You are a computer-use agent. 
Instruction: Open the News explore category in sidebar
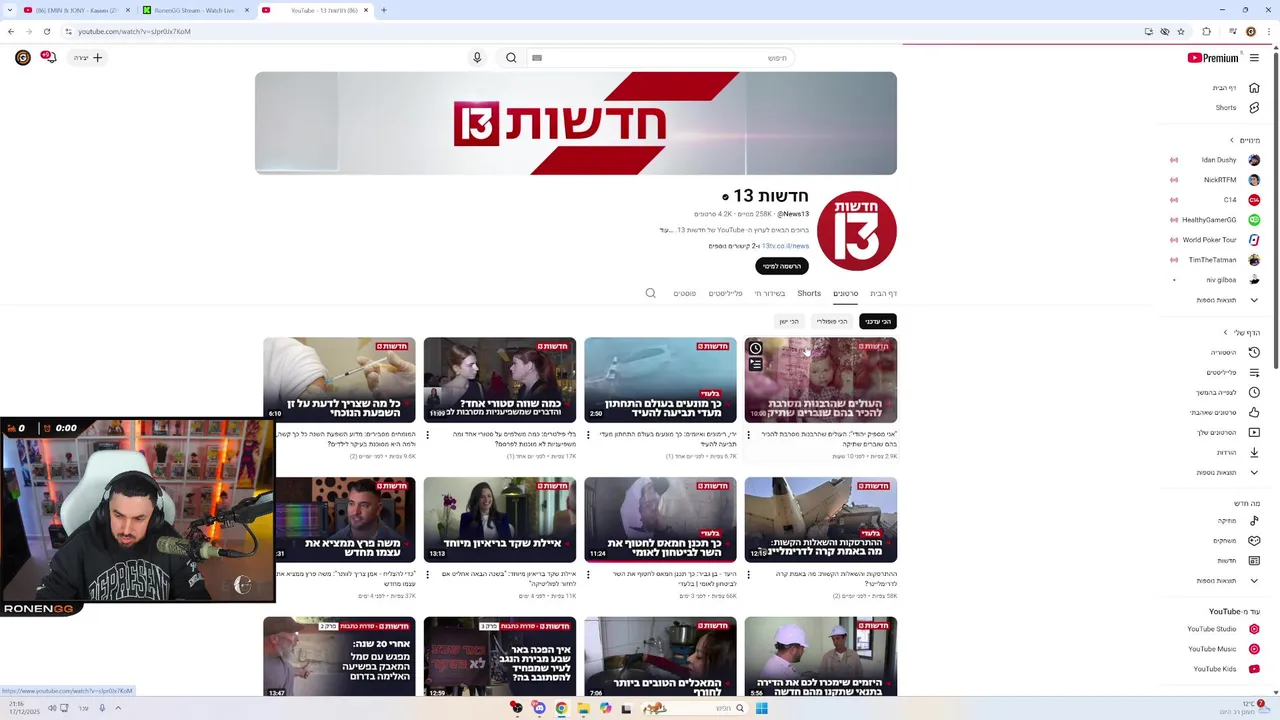pyautogui.click(x=1236, y=561)
